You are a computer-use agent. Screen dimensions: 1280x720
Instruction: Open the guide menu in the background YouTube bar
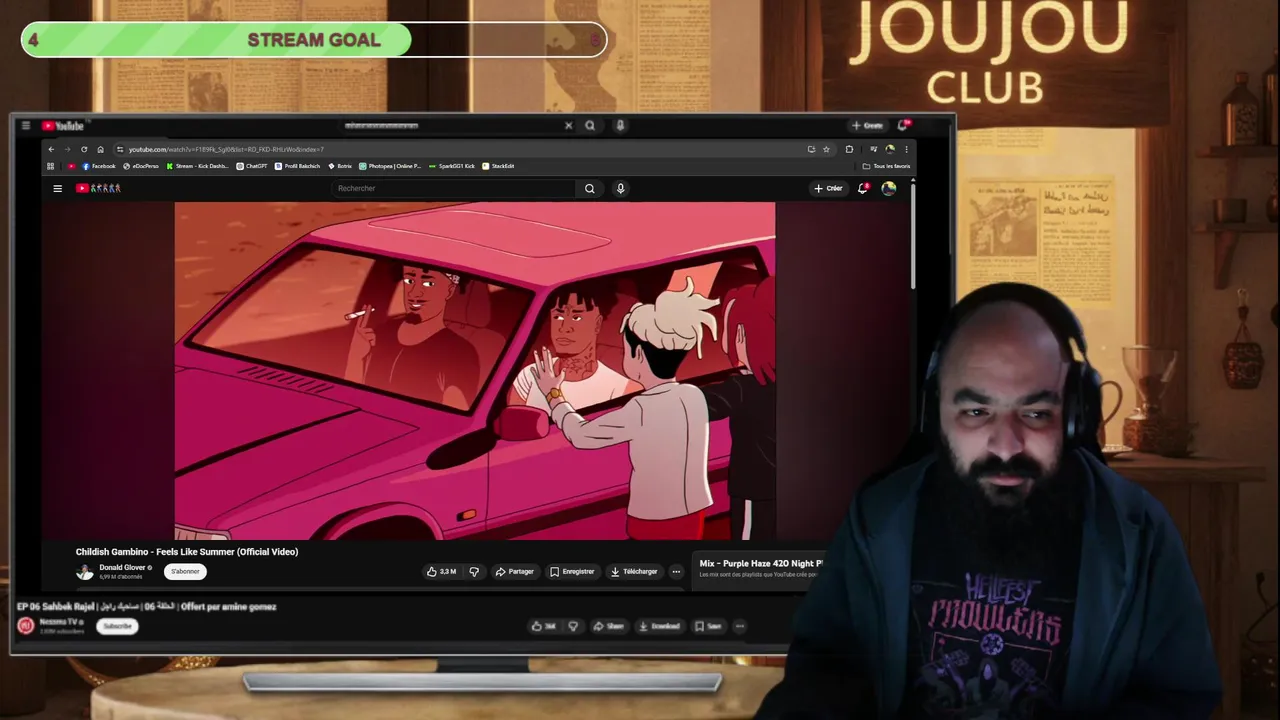coord(25,126)
